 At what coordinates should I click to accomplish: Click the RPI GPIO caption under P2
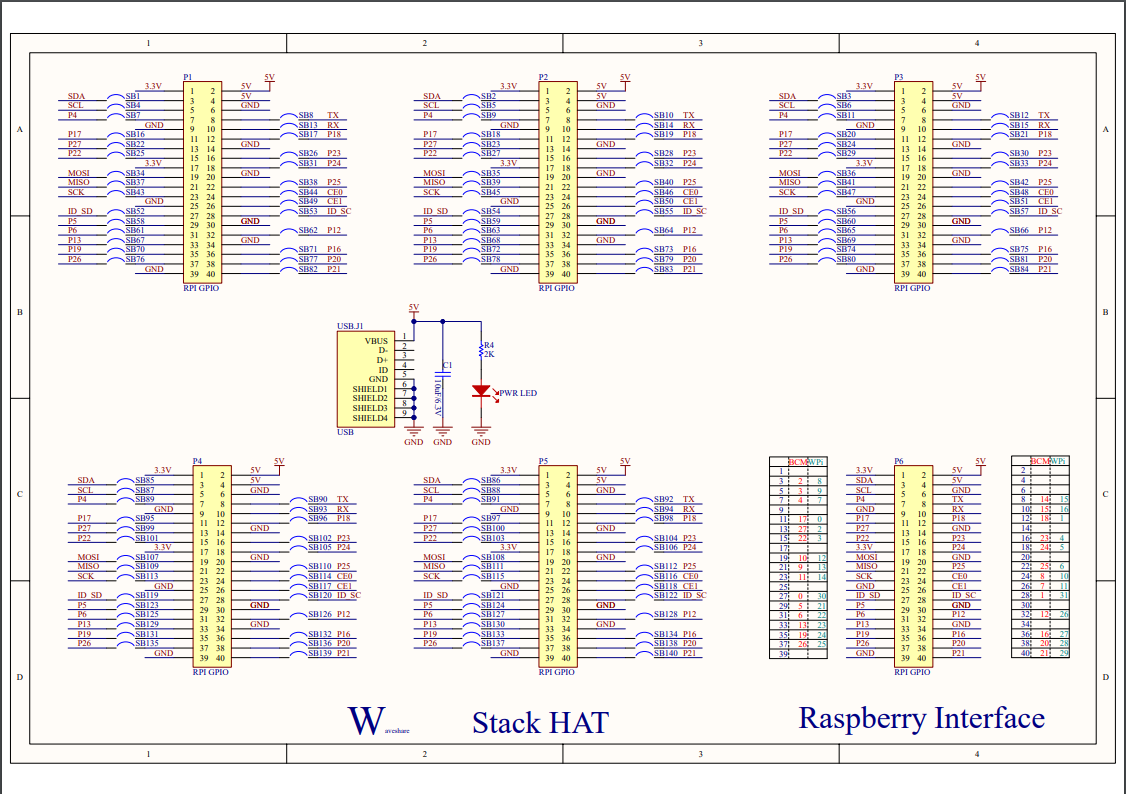click(x=557, y=286)
